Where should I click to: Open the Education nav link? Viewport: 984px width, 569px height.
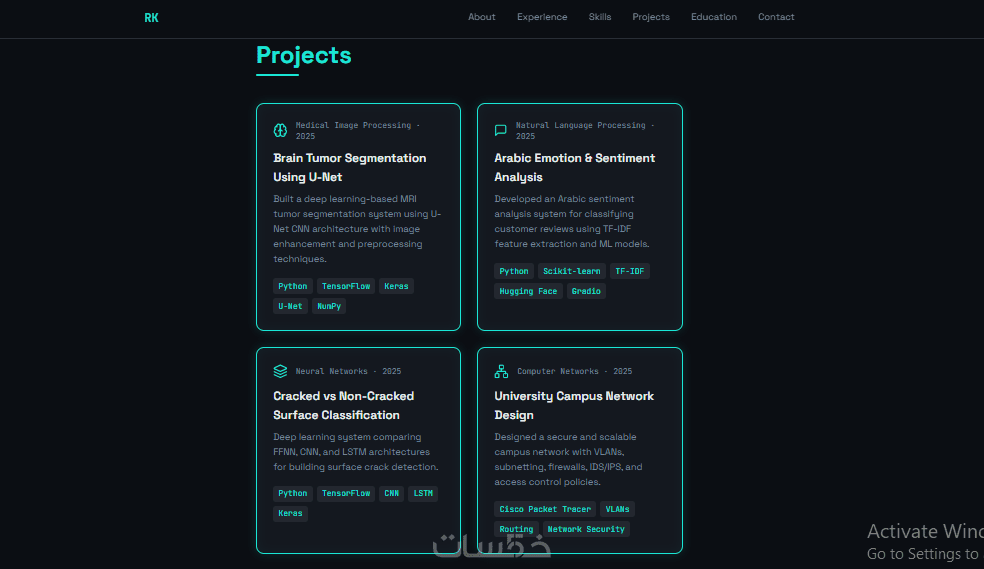click(x=714, y=17)
